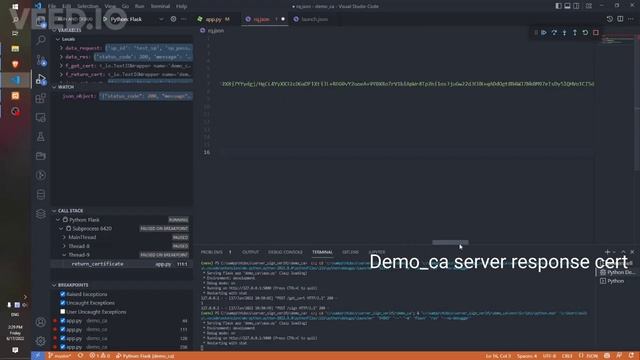Expand the f_get_cert variable
Viewport: 640px width, 360px height.
[61, 66]
